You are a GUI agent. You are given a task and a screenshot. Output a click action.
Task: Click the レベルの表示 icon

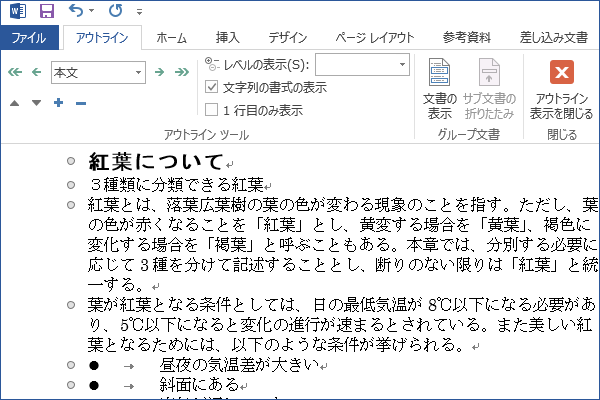(x=212, y=64)
